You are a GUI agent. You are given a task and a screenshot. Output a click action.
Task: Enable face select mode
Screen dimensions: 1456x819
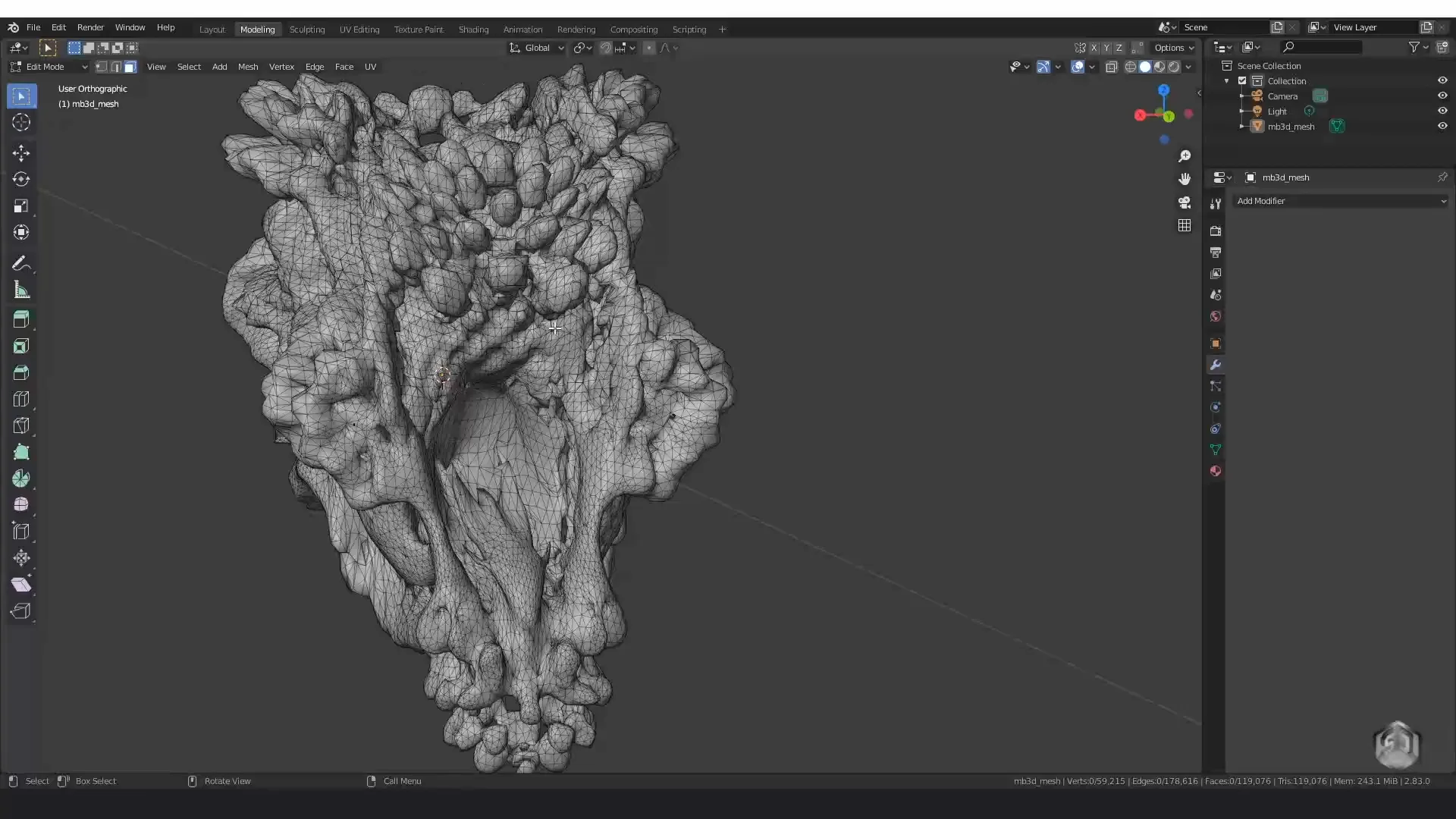130,67
